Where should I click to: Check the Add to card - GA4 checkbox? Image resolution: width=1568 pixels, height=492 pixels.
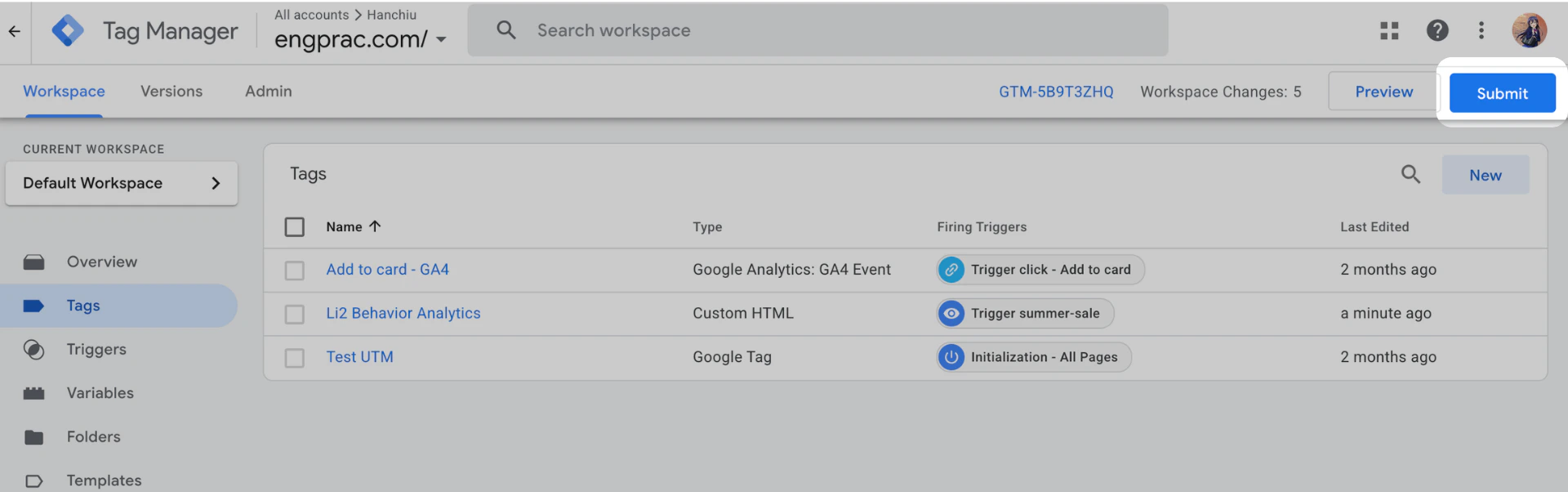294,271
